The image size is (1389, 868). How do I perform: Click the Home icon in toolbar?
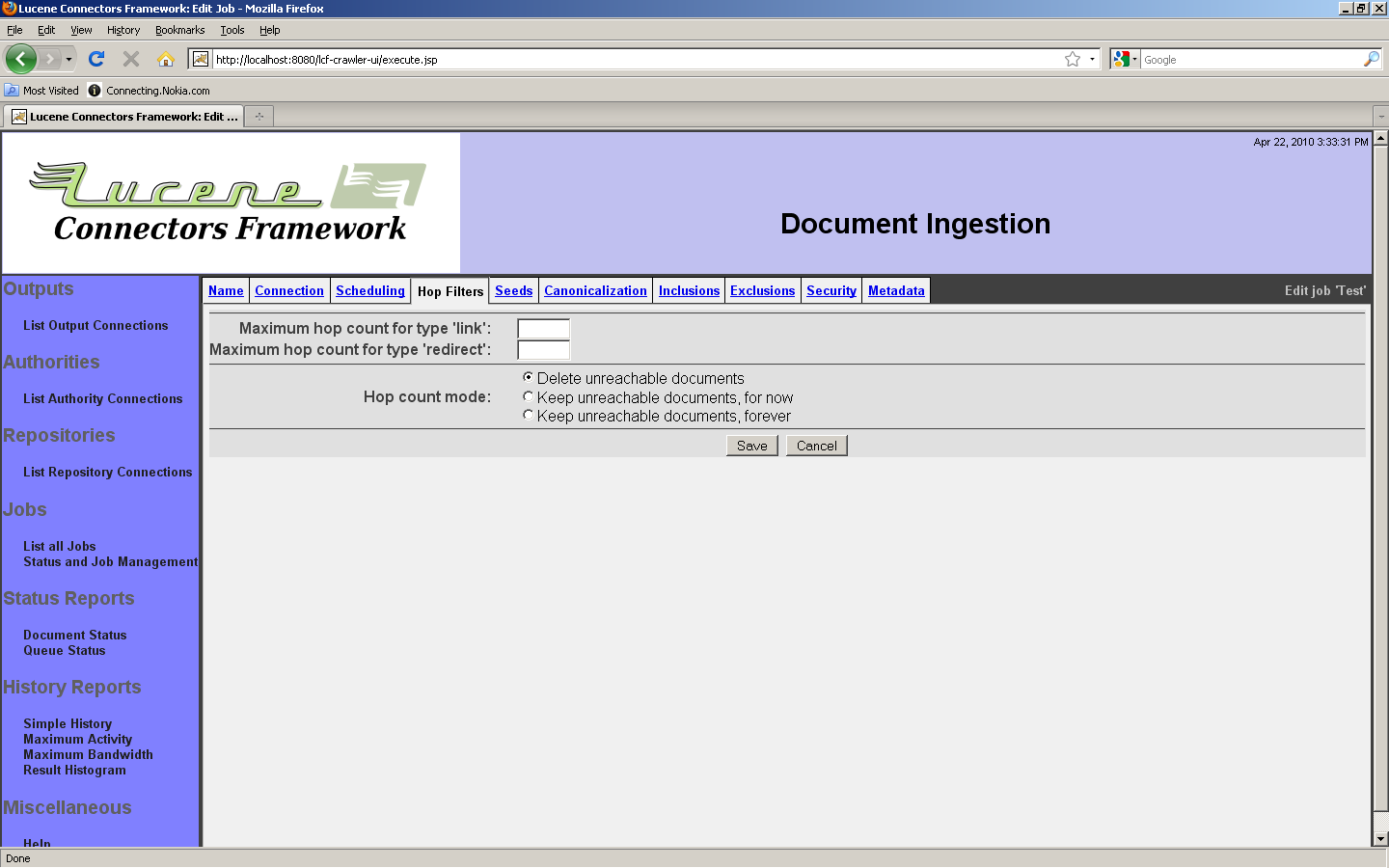(166, 59)
